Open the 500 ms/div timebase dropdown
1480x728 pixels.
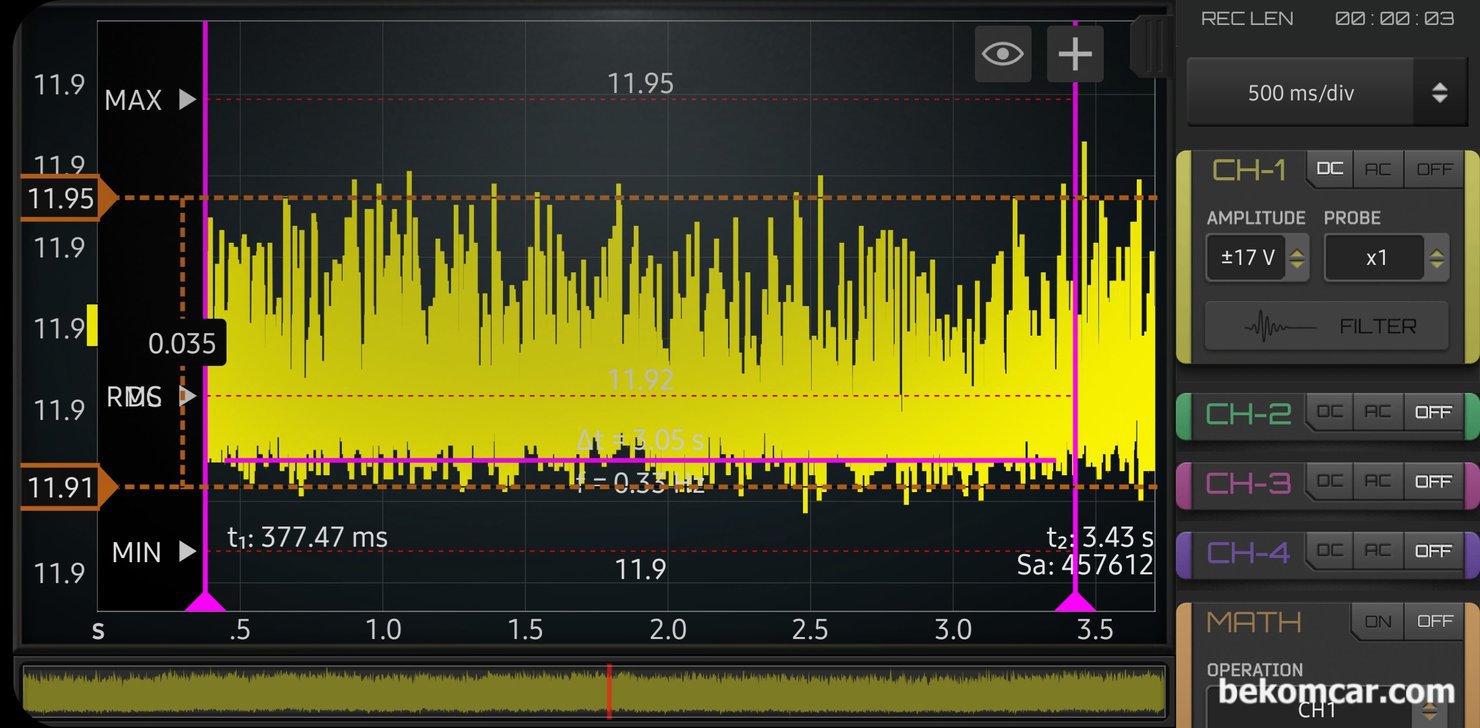coord(1325,93)
